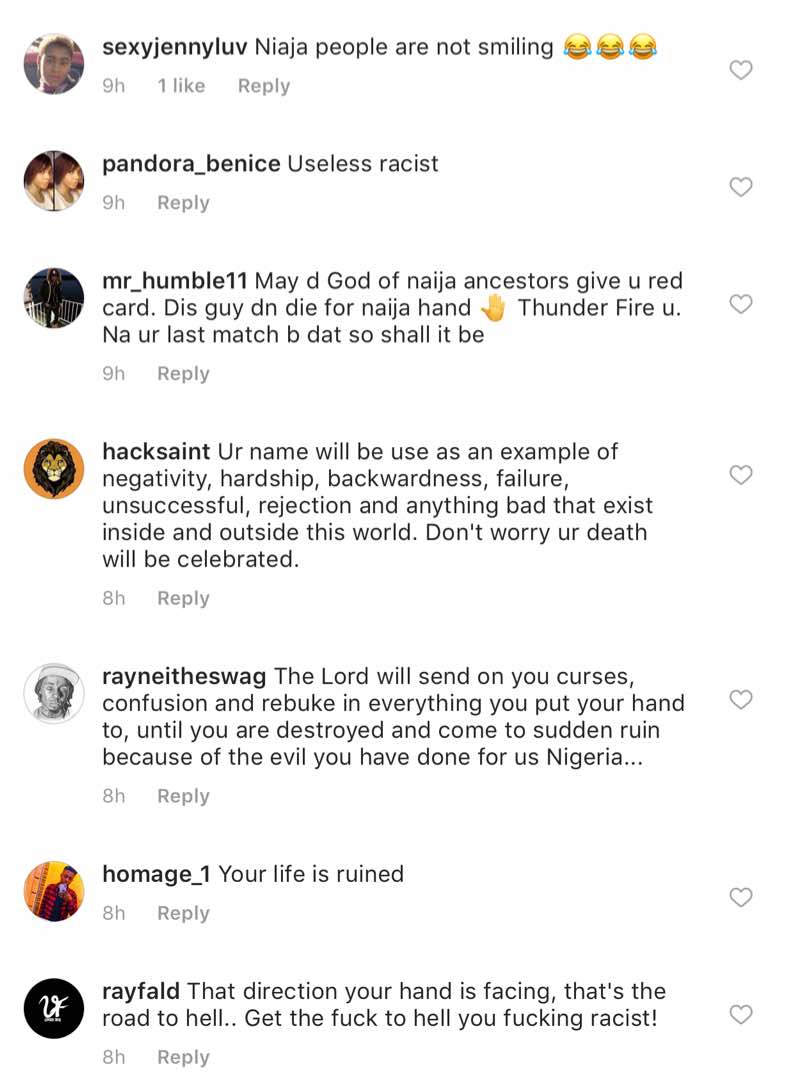Tap homage_1's profile picture
Screen dimensions: 795x1080
(54, 891)
